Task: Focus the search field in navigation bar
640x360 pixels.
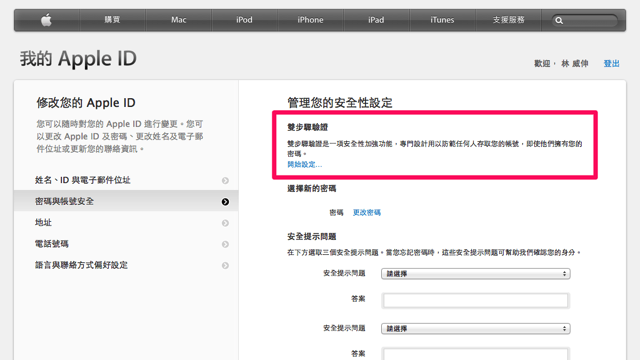Action: 584,20
